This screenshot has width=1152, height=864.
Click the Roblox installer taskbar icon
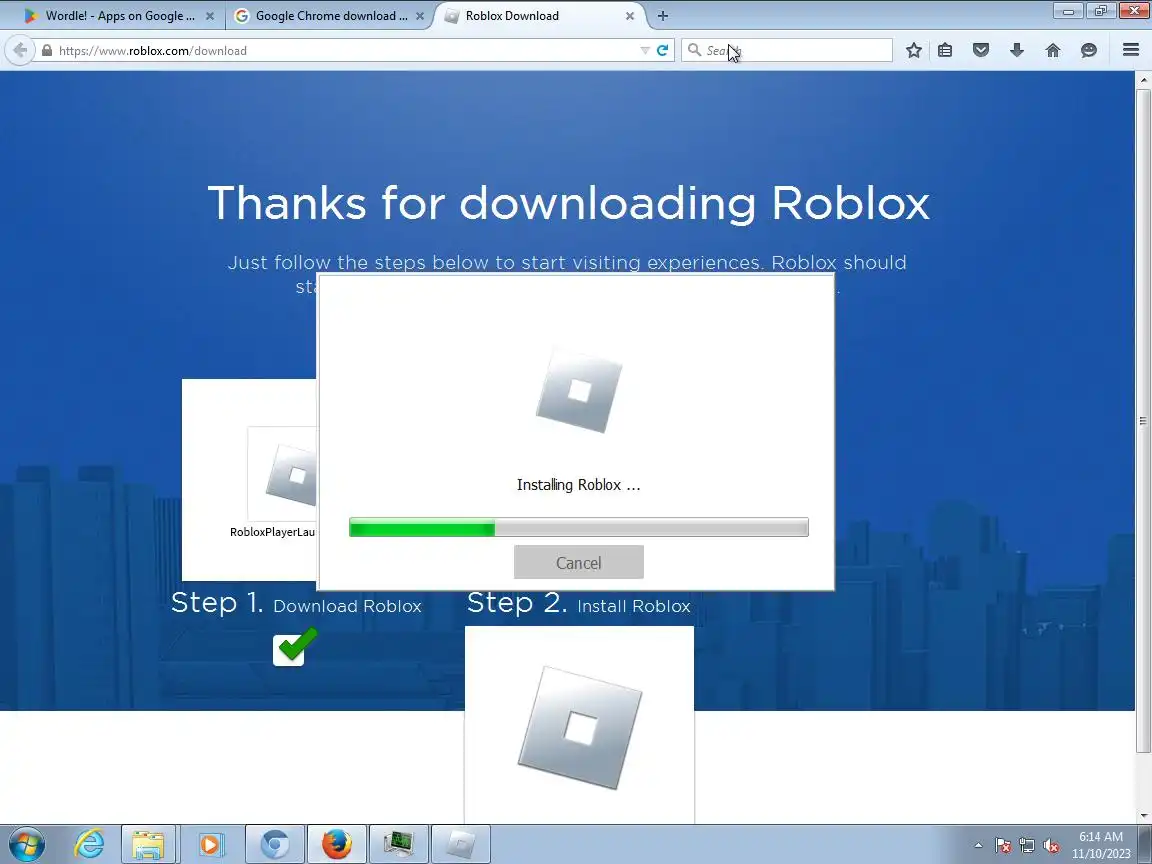[461, 844]
